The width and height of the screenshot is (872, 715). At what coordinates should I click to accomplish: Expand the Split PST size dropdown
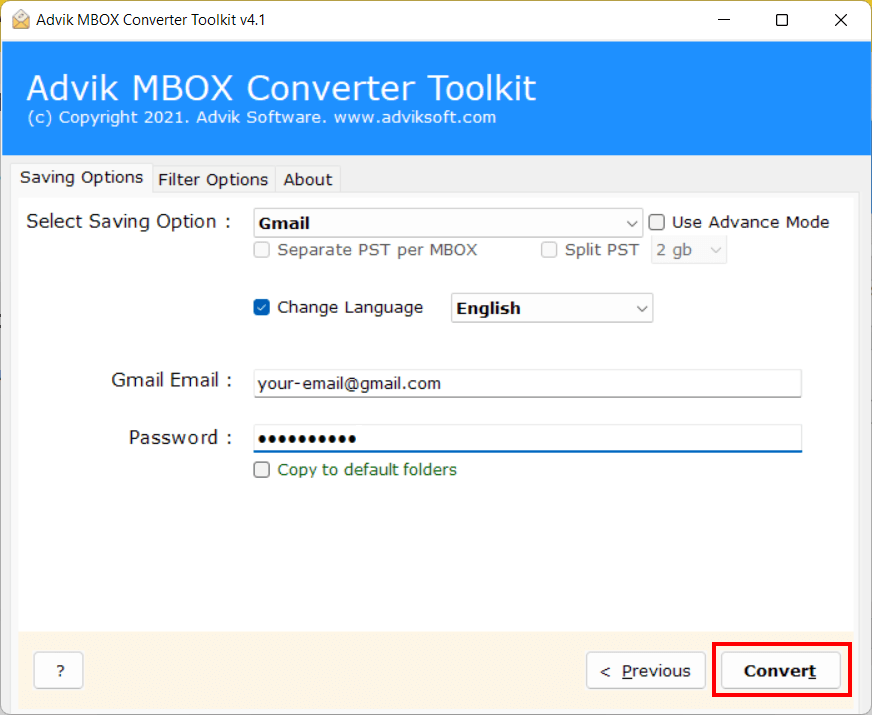[712, 250]
